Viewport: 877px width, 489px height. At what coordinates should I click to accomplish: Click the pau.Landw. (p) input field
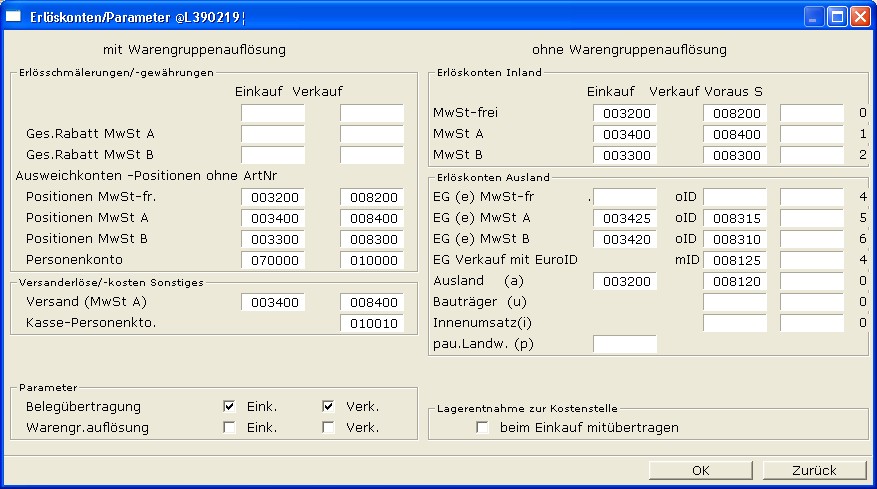click(624, 344)
